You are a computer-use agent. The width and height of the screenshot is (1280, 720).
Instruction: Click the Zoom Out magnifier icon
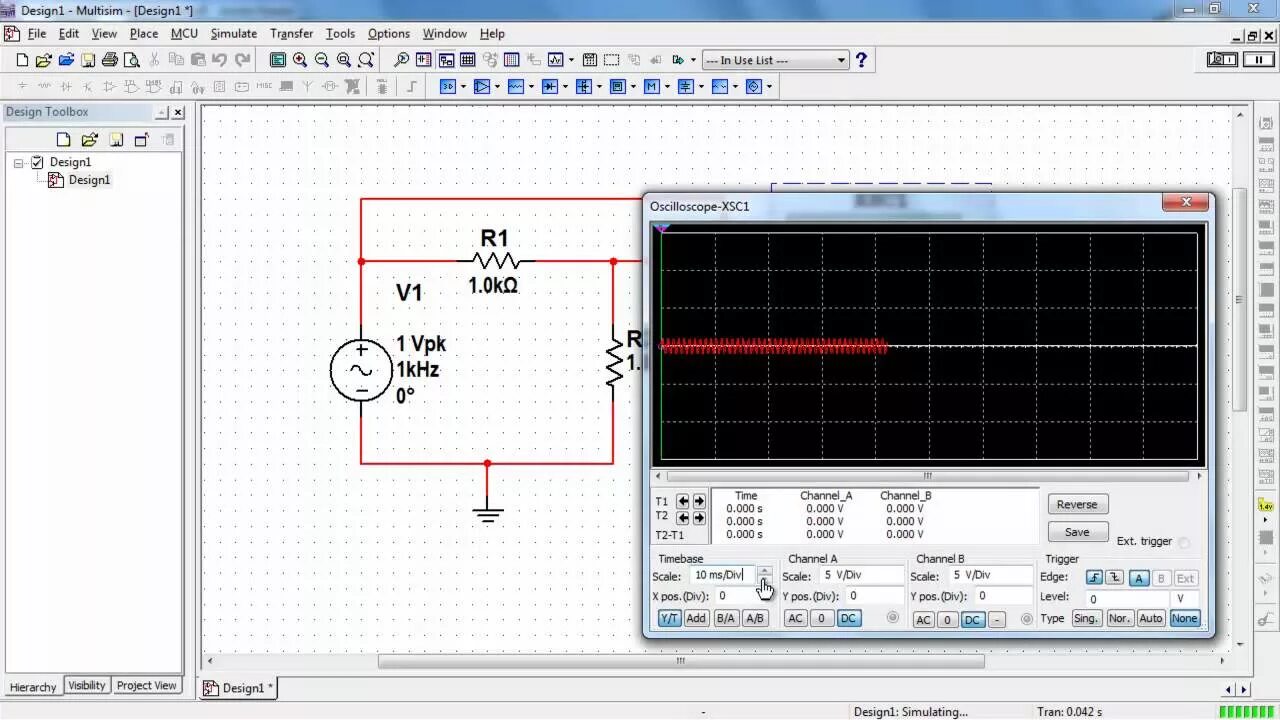[x=322, y=60]
